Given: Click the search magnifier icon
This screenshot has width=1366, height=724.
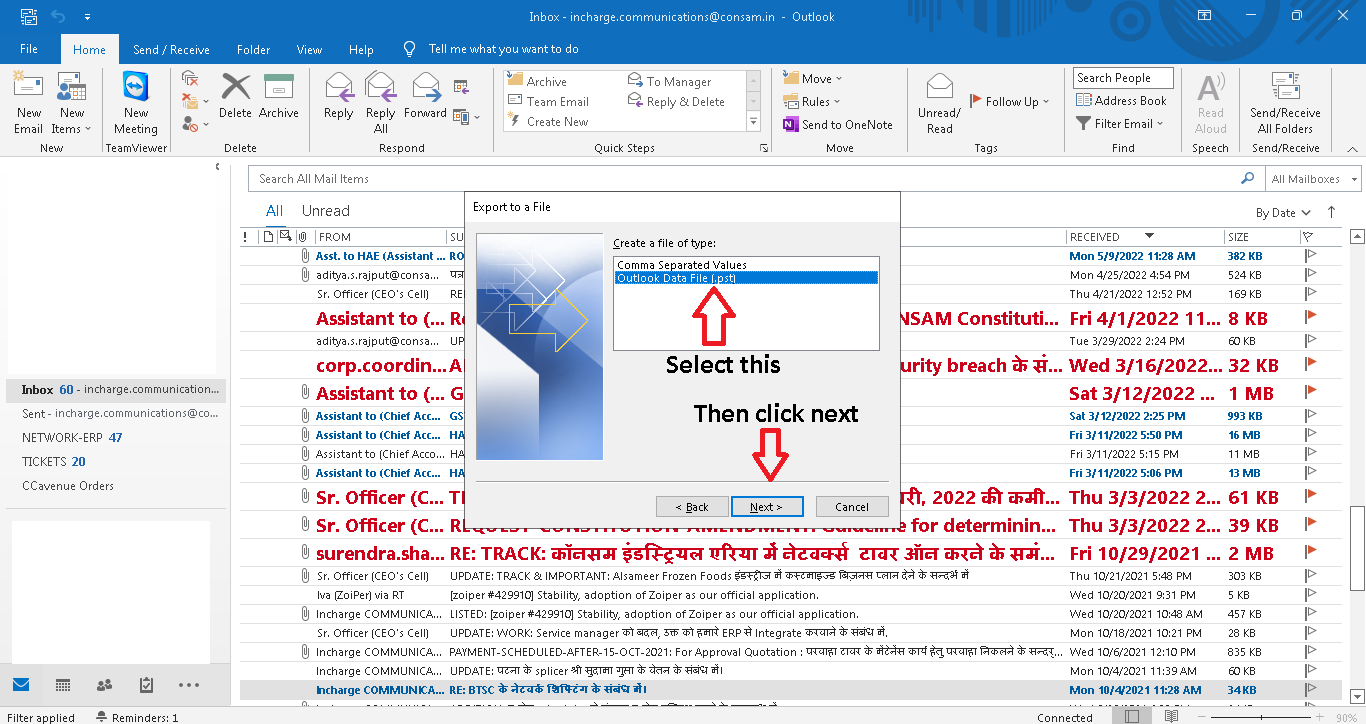Looking at the screenshot, I should [1247, 178].
